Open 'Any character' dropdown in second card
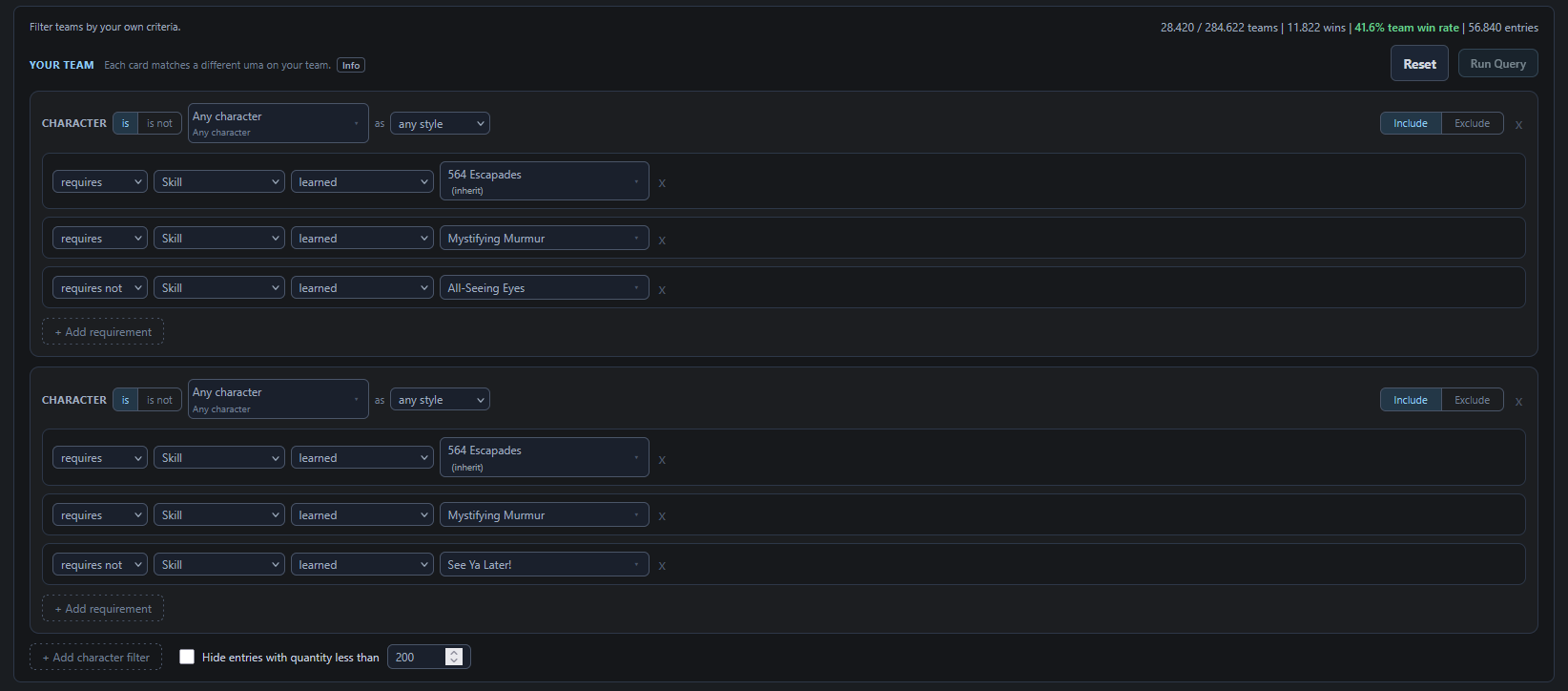This screenshot has width=1568, height=691. pyautogui.click(x=279, y=399)
